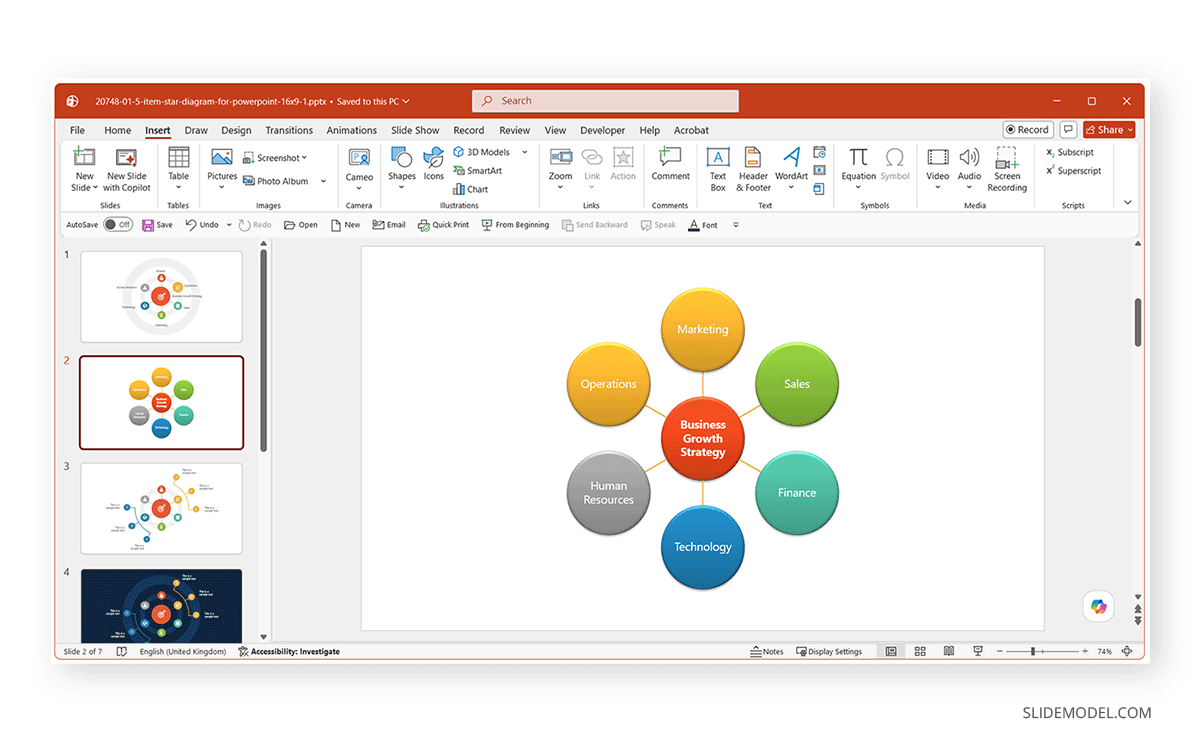Insert a SmartArt graphic
This screenshot has height=743, width=1200.
click(477, 171)
